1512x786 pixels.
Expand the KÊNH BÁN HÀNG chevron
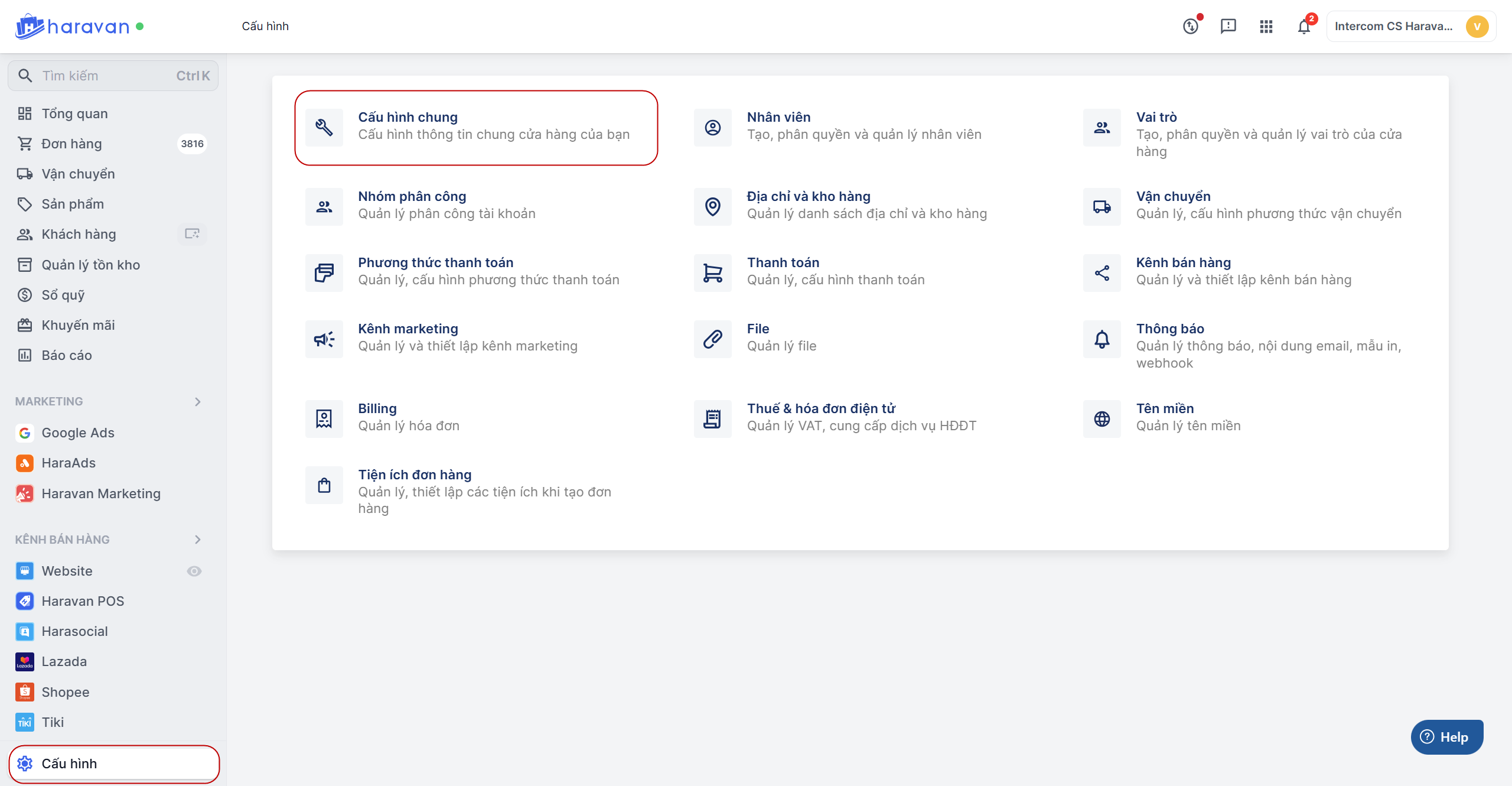point(198,540)
